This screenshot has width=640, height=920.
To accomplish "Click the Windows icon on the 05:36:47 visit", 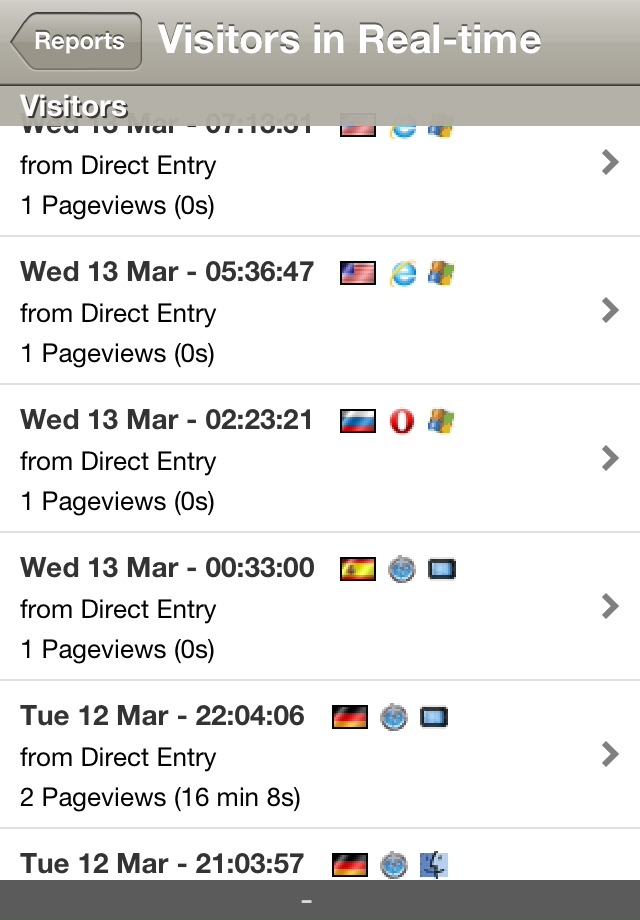I will [441, 273].
